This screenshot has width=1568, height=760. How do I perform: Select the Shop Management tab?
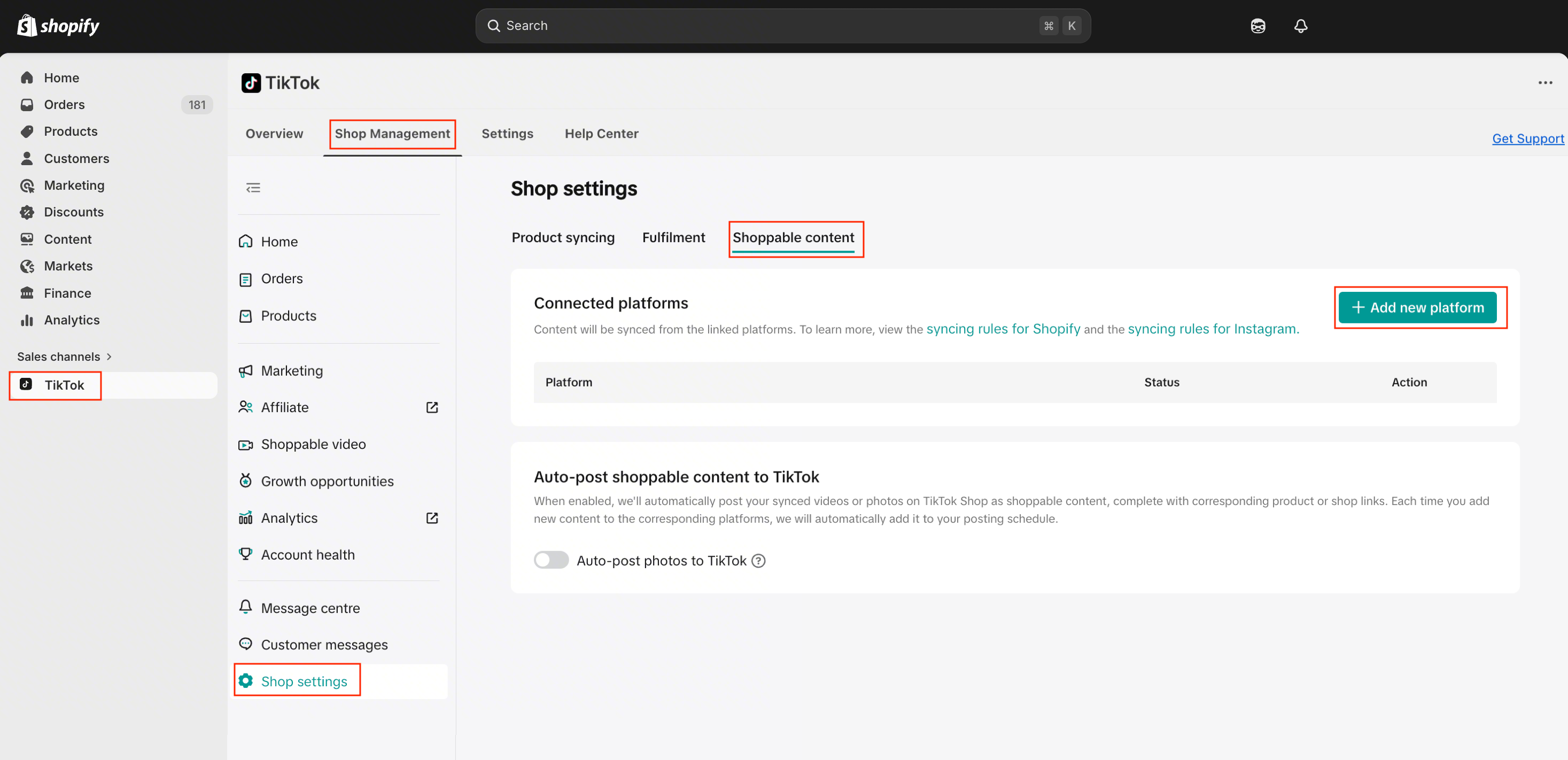[393, 134]
